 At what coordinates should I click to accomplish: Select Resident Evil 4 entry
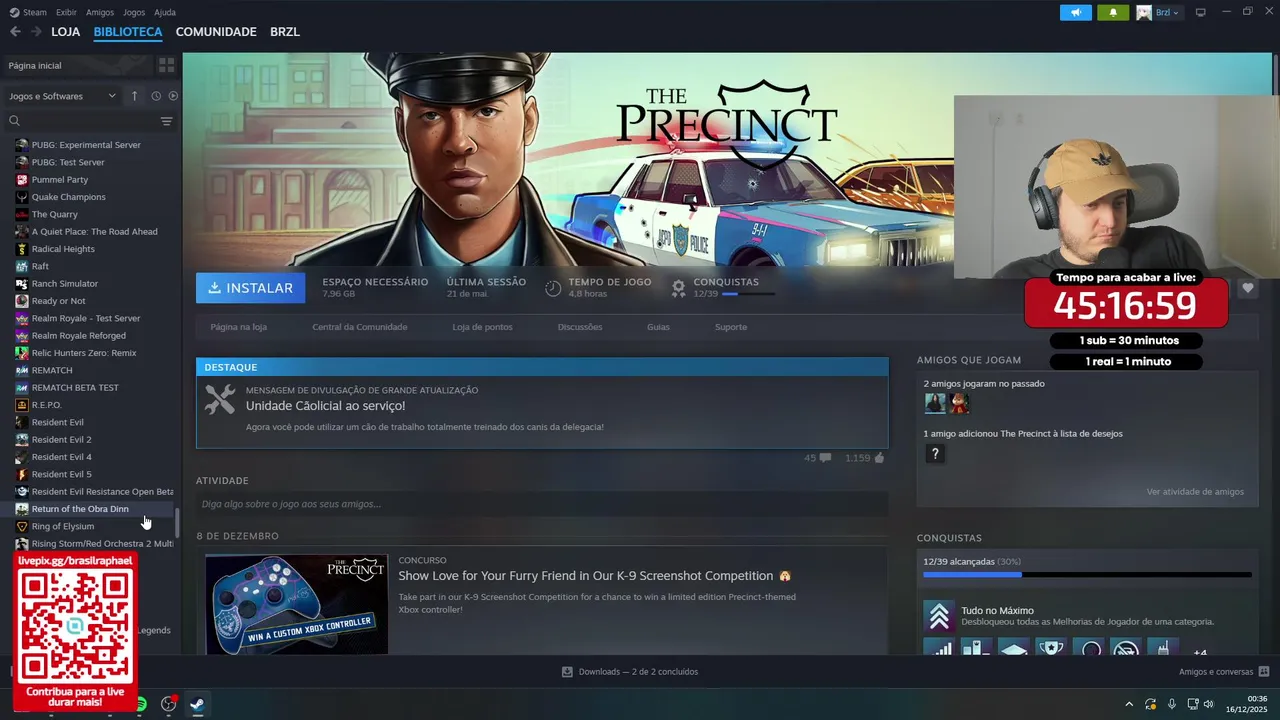[x=61, y=457]
